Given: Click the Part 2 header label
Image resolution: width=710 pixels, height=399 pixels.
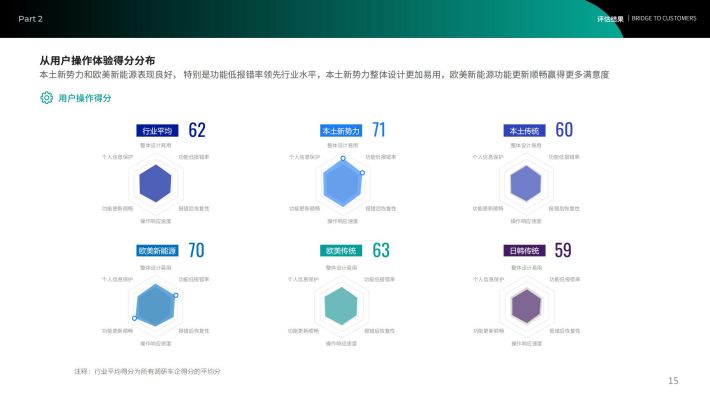Looking at the screenshot, I should (x=30, y=19).
